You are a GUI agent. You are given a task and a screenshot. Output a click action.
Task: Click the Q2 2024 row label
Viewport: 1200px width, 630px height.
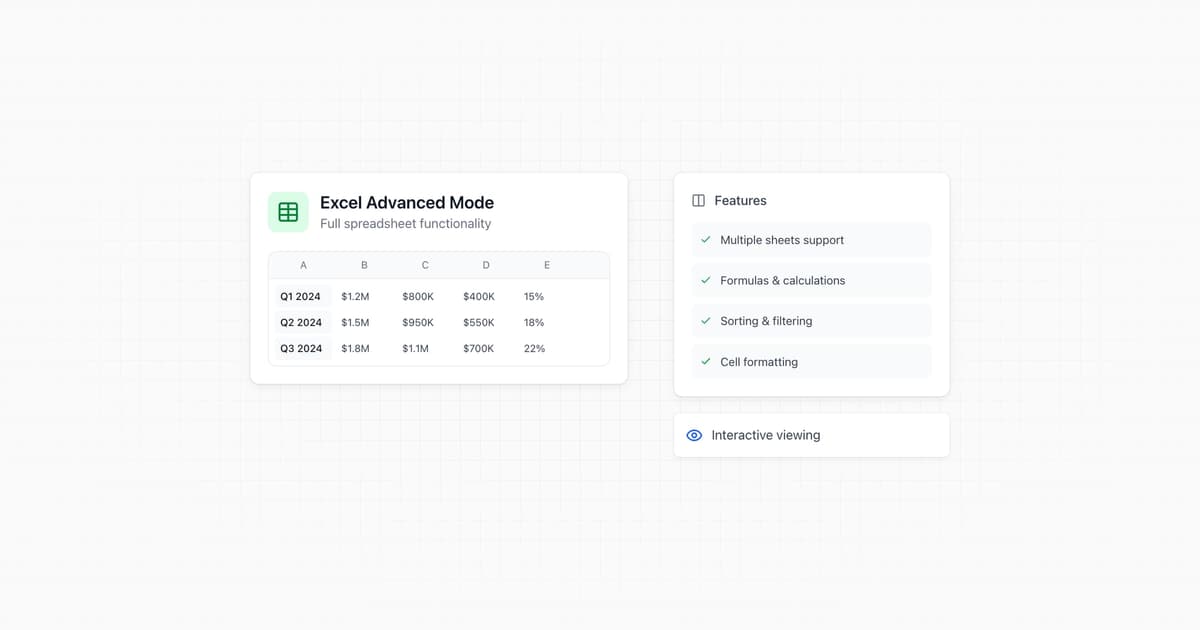[x=301, y=322]
